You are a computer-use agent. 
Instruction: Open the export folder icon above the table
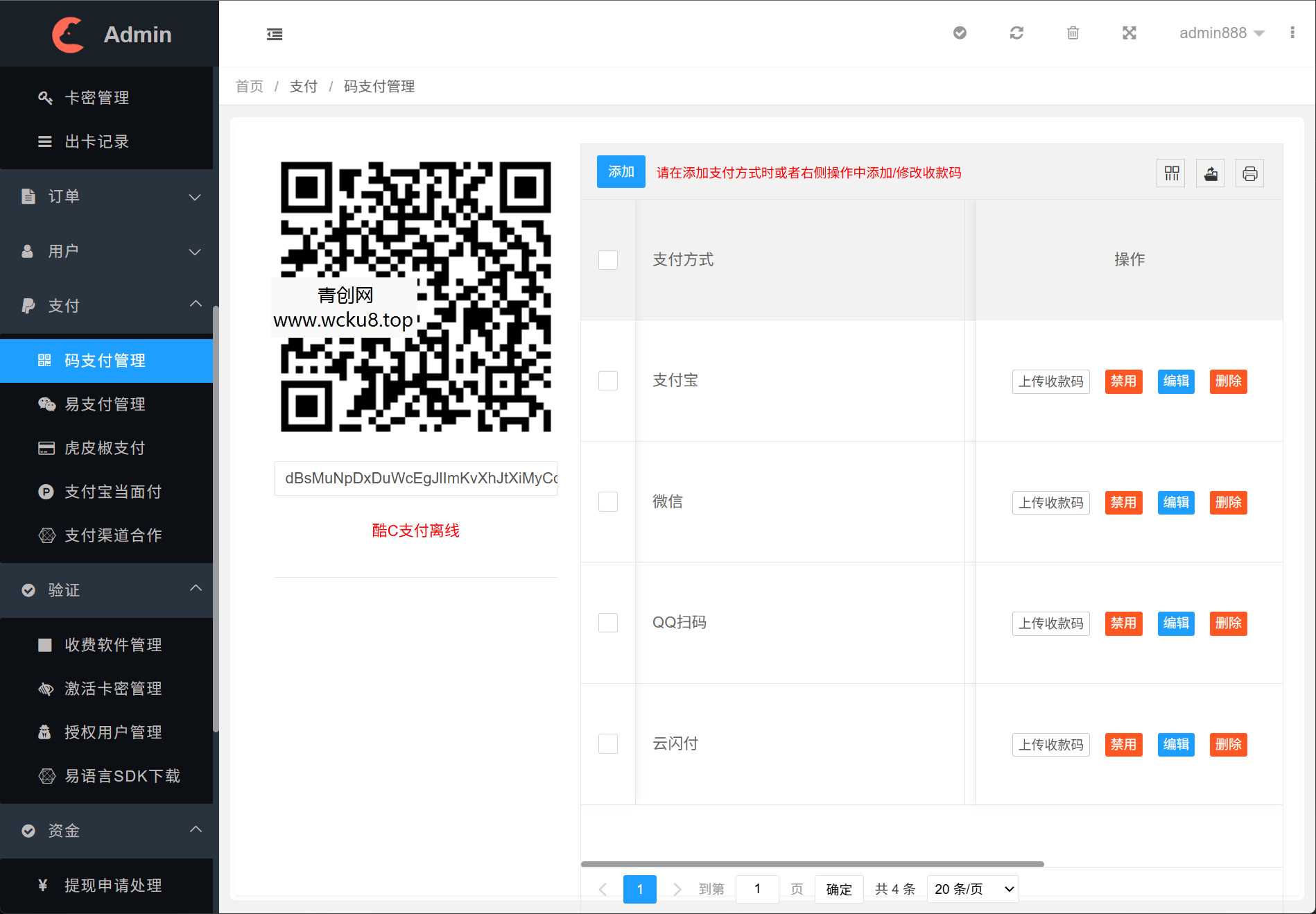1210,173
